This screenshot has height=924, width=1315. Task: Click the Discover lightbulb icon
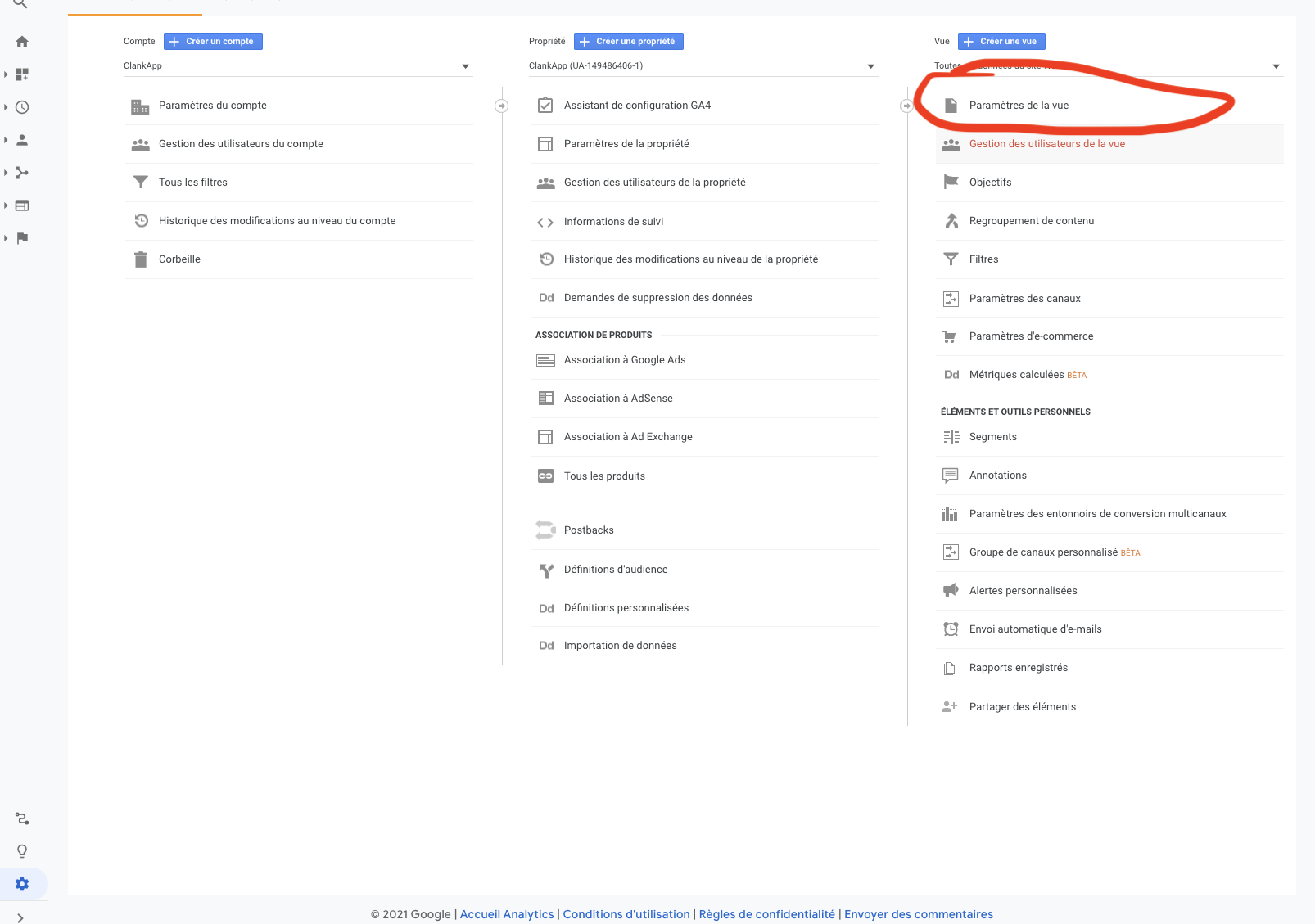tap(22, 851)
